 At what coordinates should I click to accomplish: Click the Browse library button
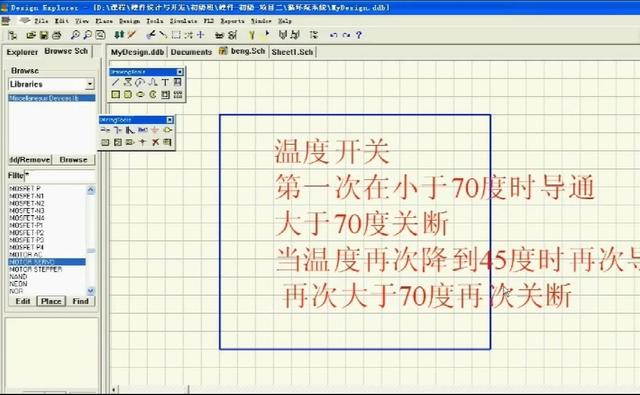click(x=73, y=160)
